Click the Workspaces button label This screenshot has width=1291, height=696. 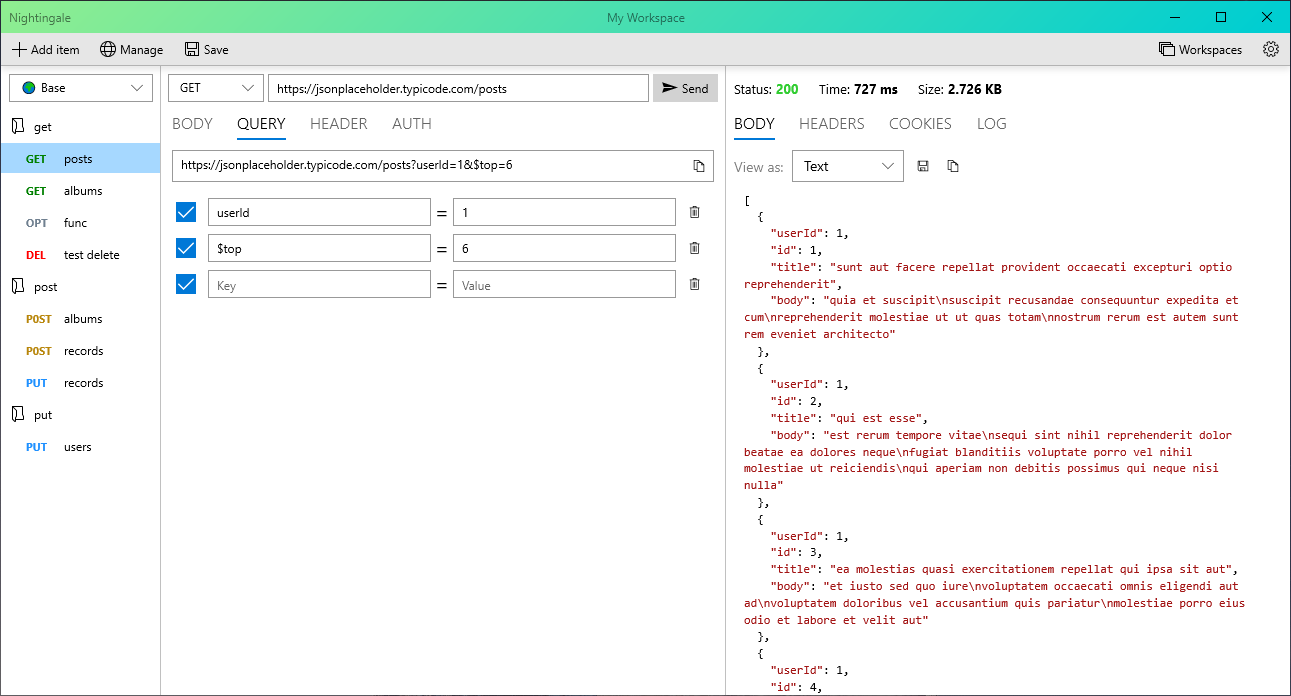pyautogui.click(x=1210, y=50)
